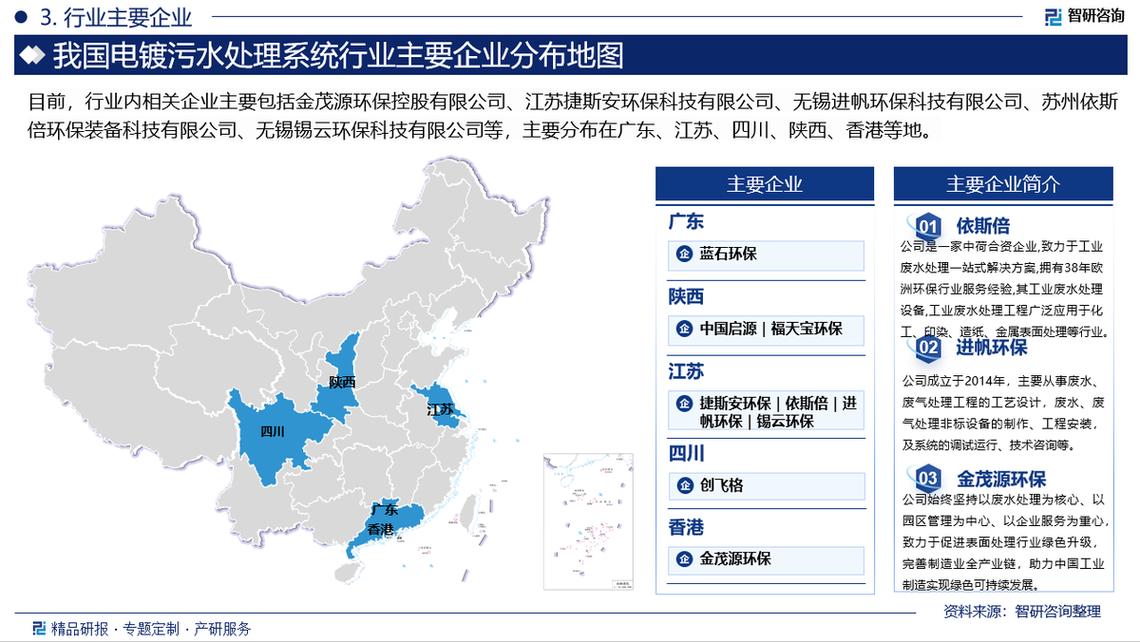1140x642 pixels.
Task: Click the enterprise icon beside 捷斯安环保
Action: coord(684,404)
